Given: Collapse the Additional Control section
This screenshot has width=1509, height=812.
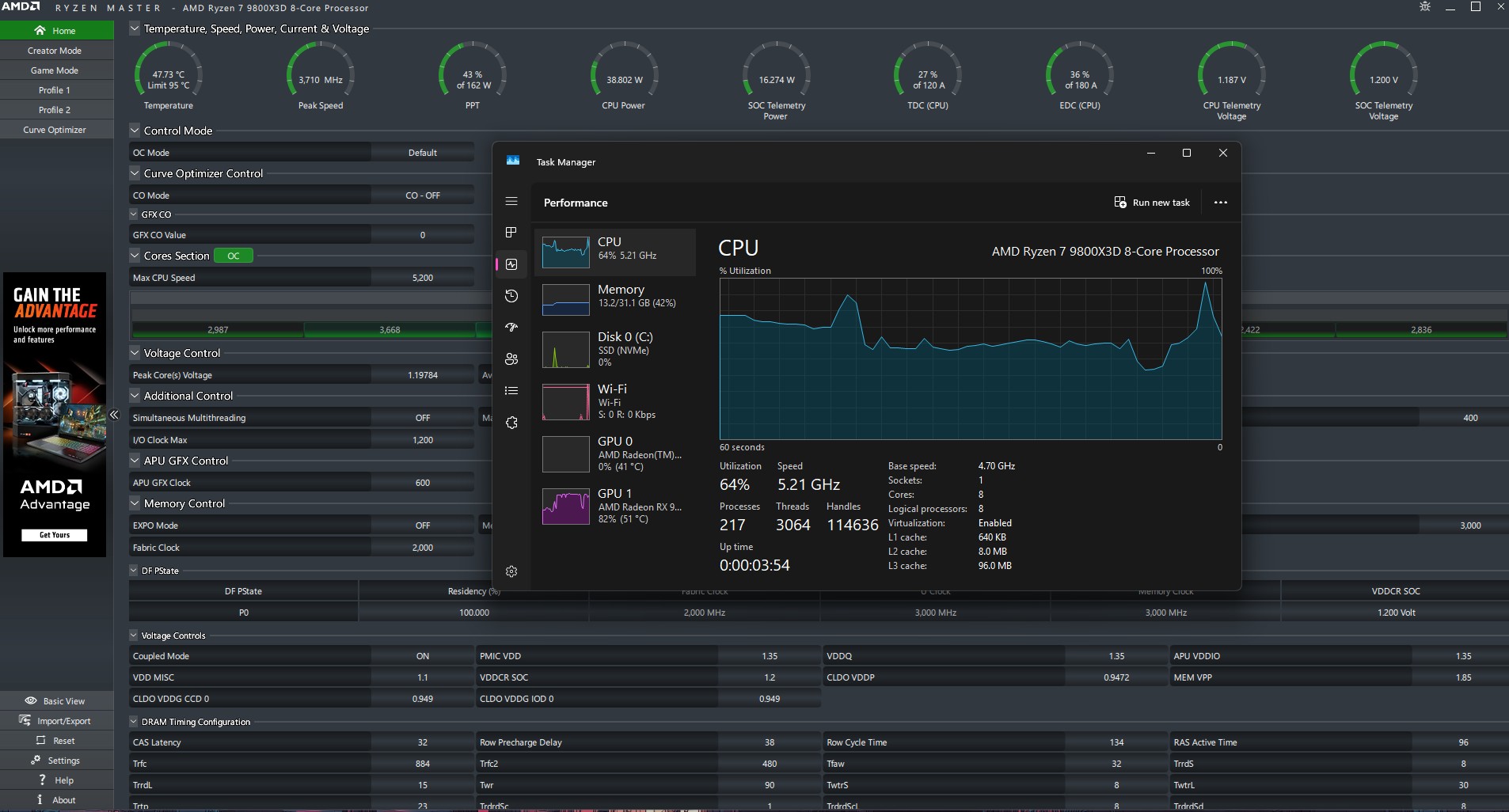Looking at the screenshot, I should [x=135, y=396].
